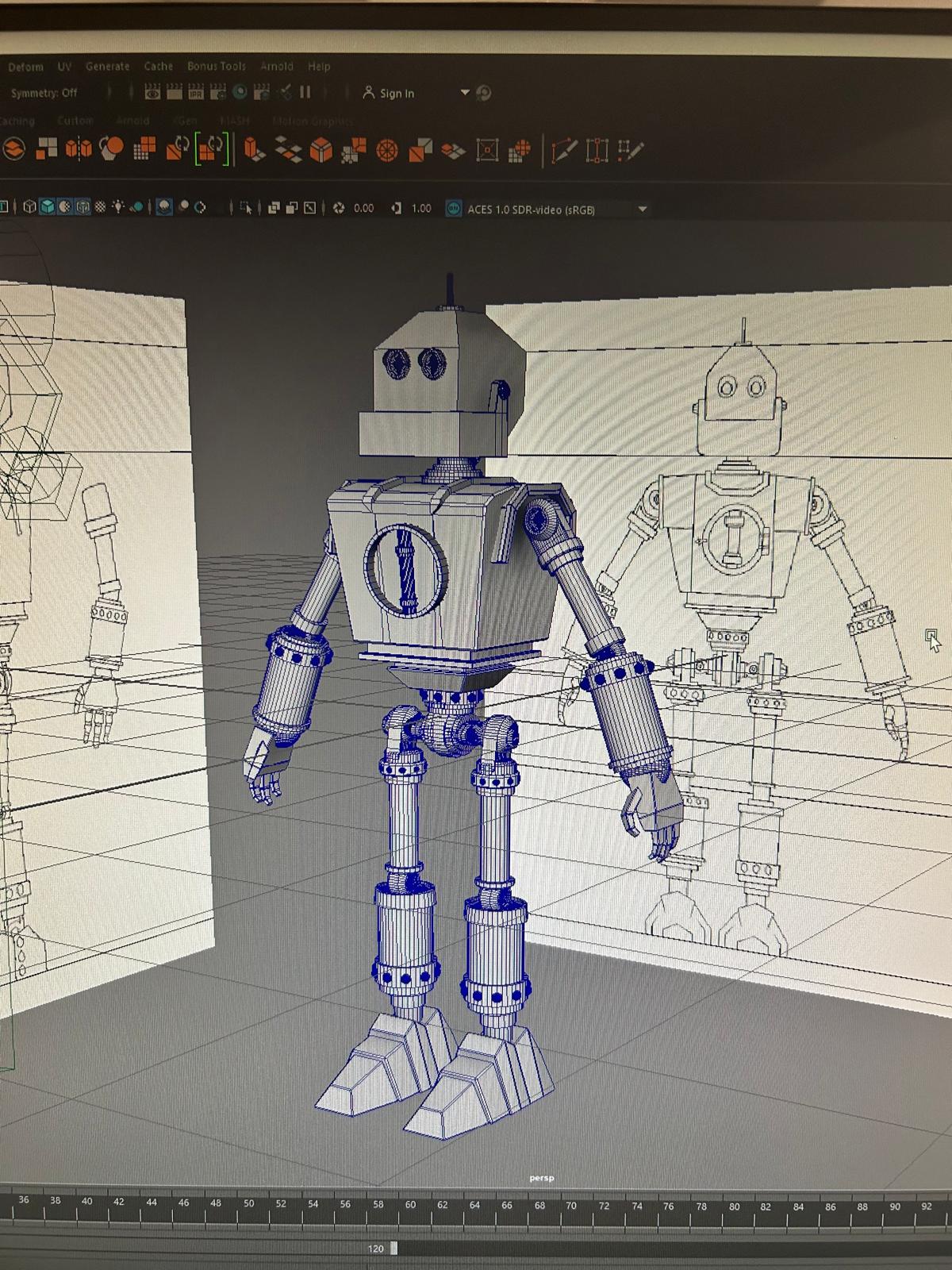Image resolution: width=952 pixels, height=1270 pixels.
Task: Expand the dropdown arrow next to Sign In
Action: tap(465, 93)
